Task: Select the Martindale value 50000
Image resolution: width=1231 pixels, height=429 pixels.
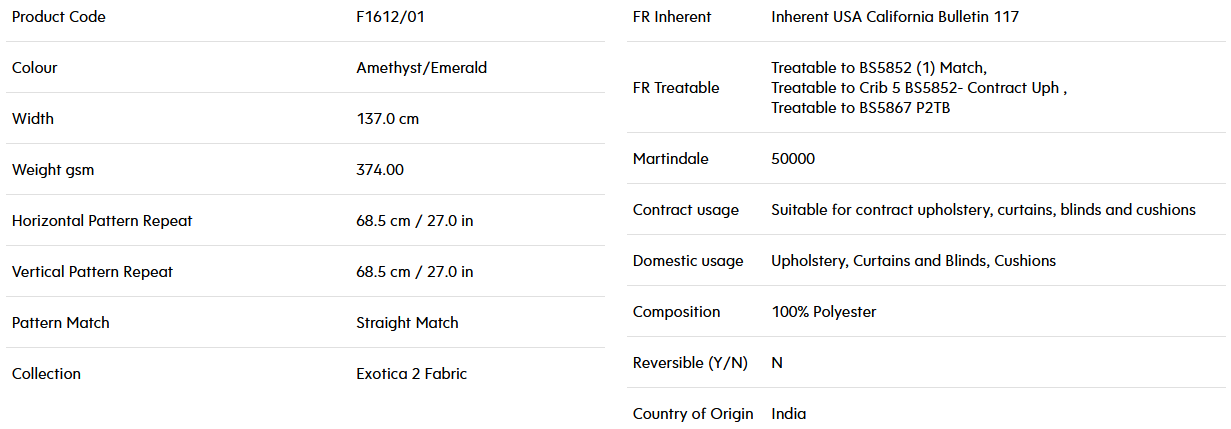Action: tap(793, 159)
